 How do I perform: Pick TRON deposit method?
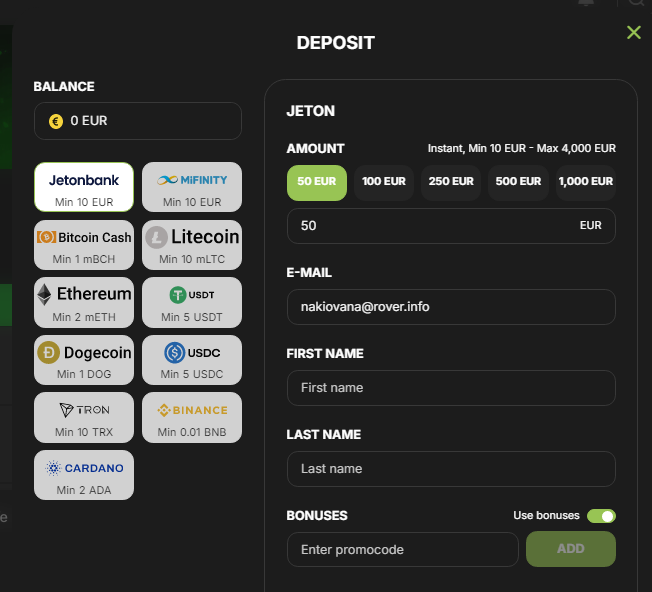pos(84,417)
